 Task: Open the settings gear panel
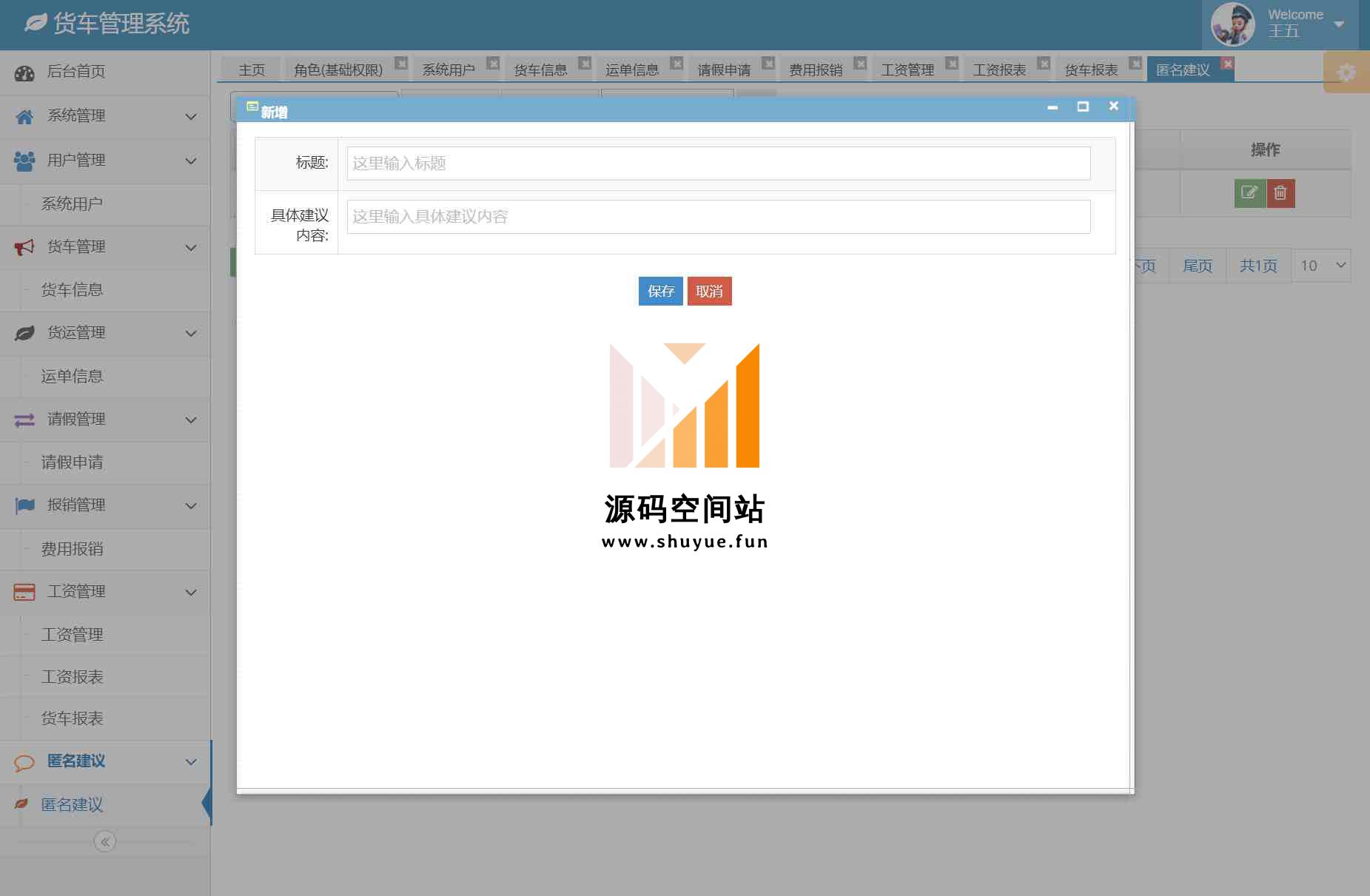1346,73
